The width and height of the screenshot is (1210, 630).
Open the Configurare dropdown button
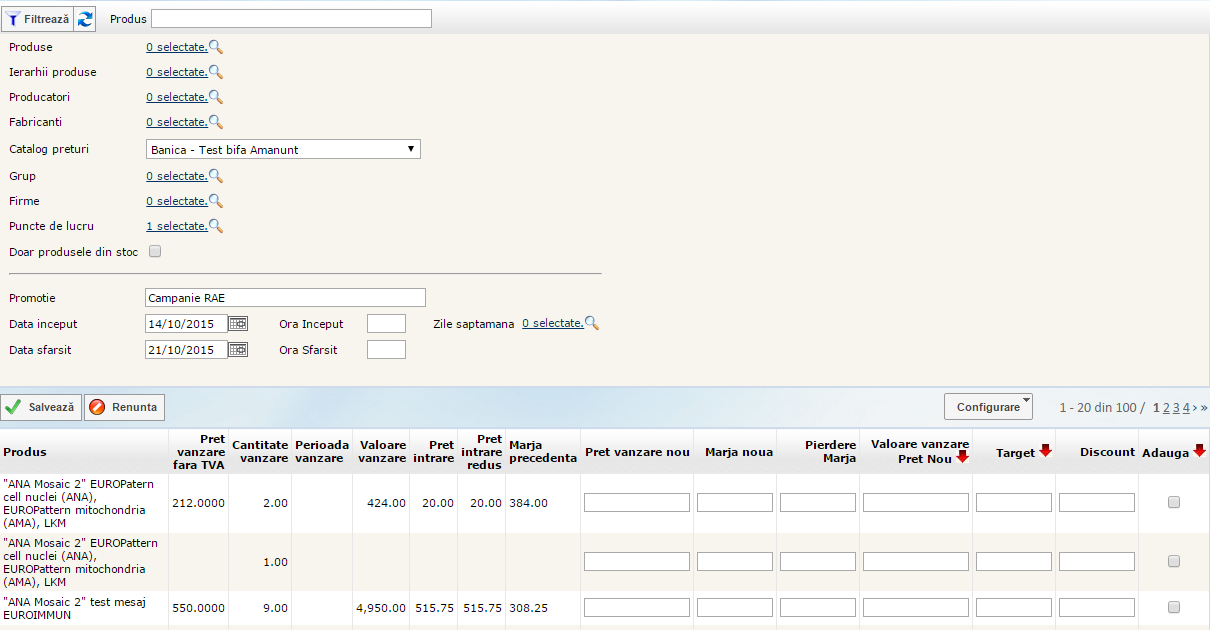(x=988, y=407)
